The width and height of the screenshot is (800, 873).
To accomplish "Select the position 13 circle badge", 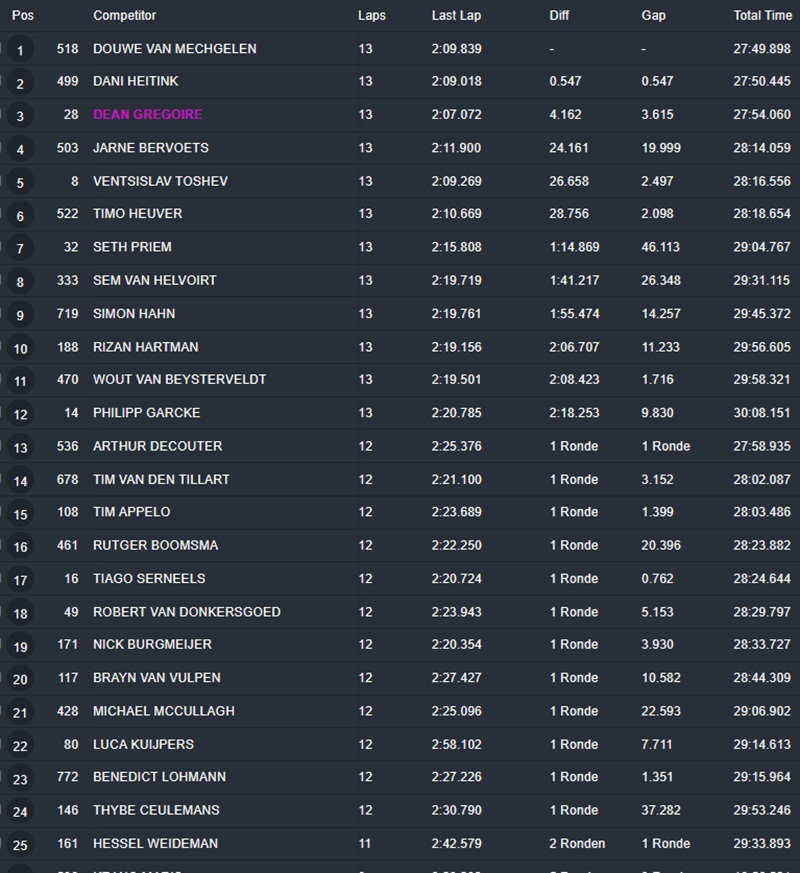I will click(20, 447).
